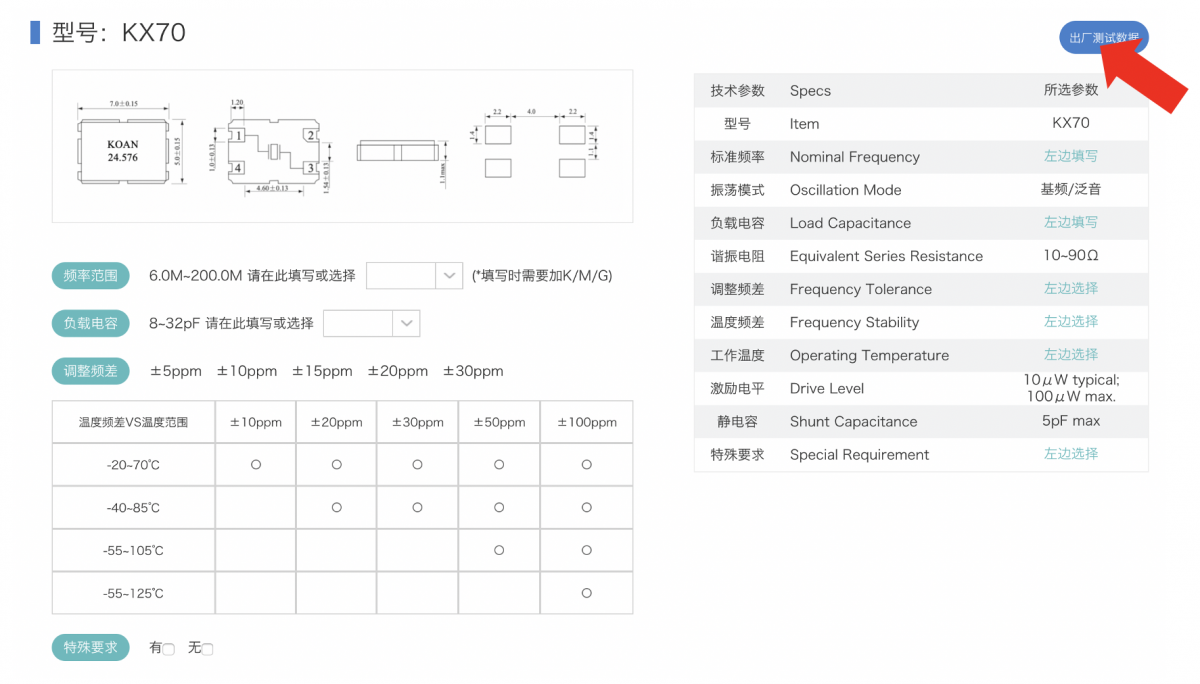1200x684 pixels.
Task: Check the 无 special requirement checkbox
Action: click(207, 649)
